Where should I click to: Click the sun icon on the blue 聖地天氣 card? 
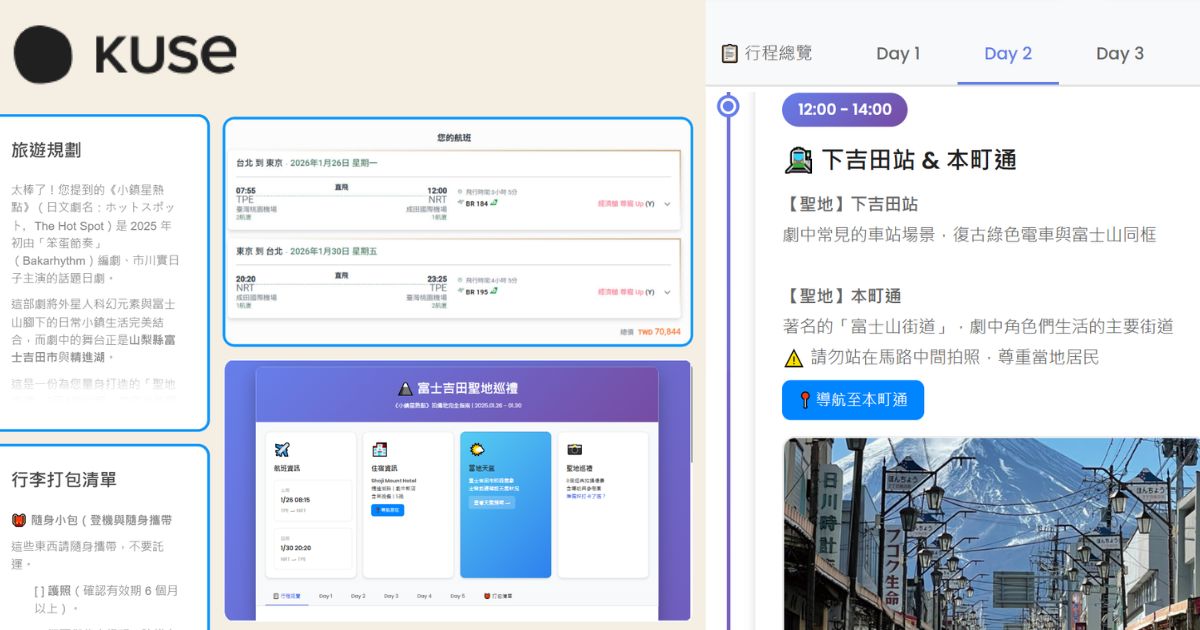pyautogui.click(x=476, y=449)
